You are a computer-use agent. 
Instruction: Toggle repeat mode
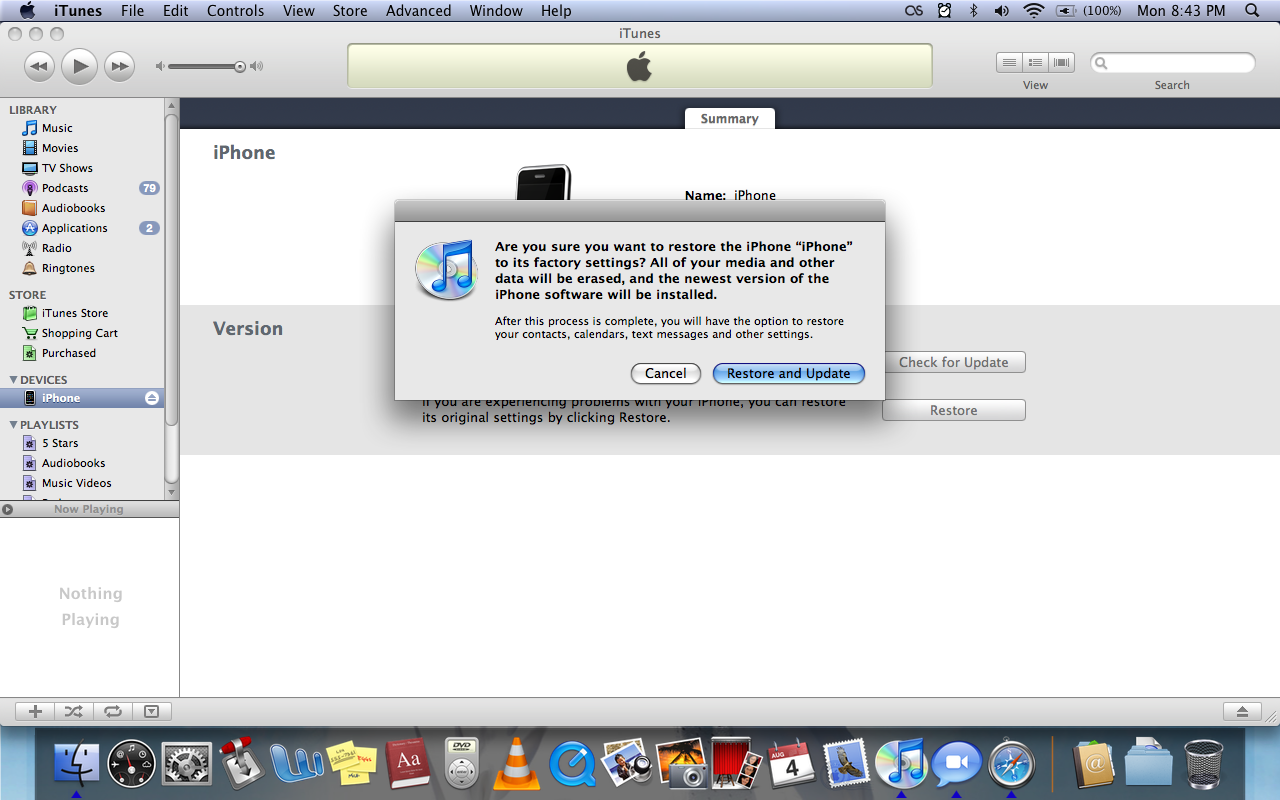click(113, 712)
